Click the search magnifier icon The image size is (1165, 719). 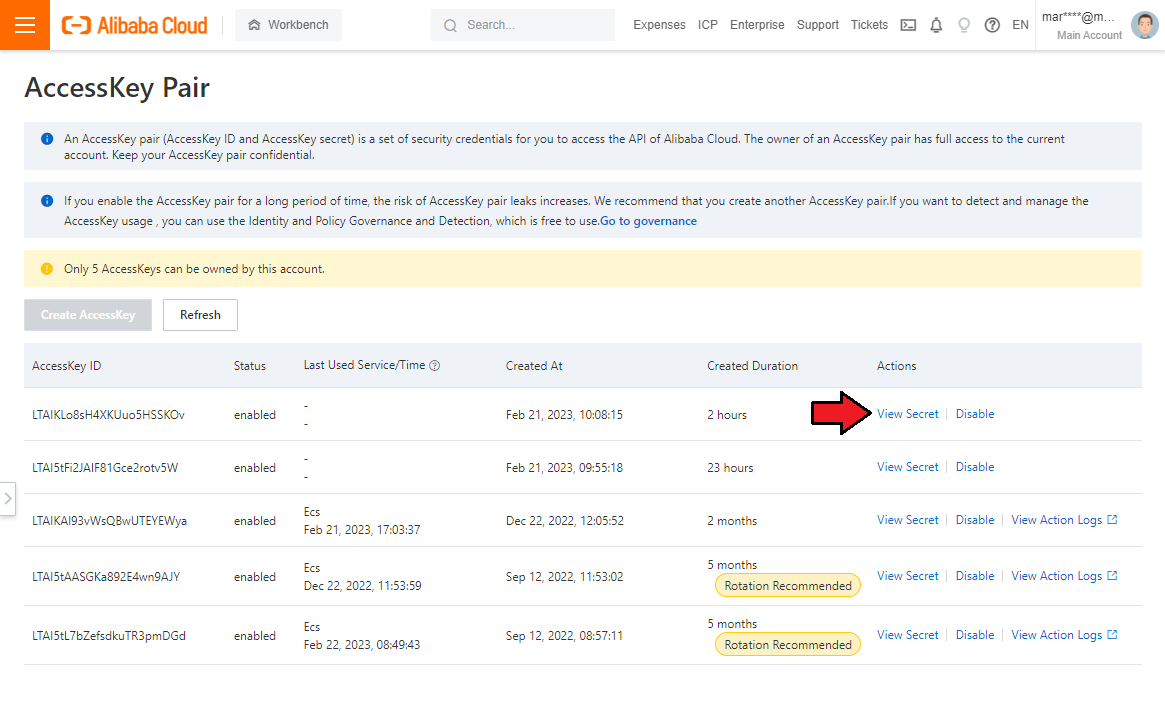(x=450, y=25)
